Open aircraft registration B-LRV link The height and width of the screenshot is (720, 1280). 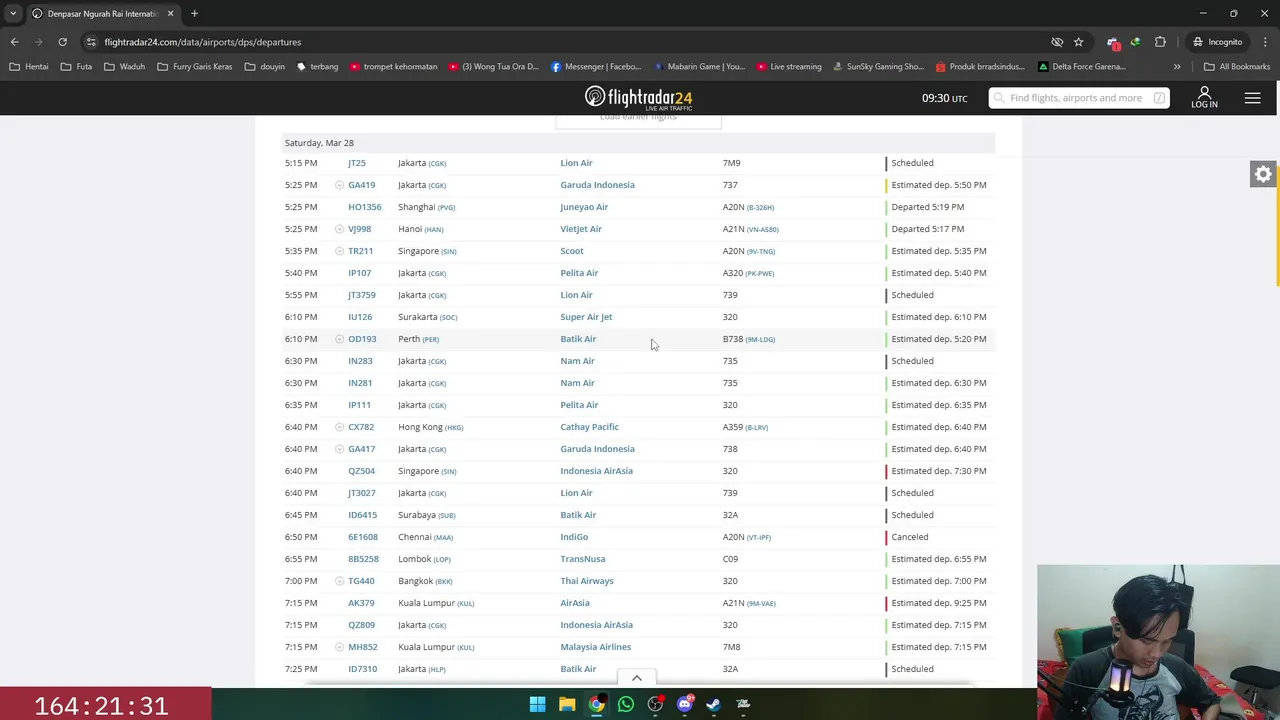757,428
